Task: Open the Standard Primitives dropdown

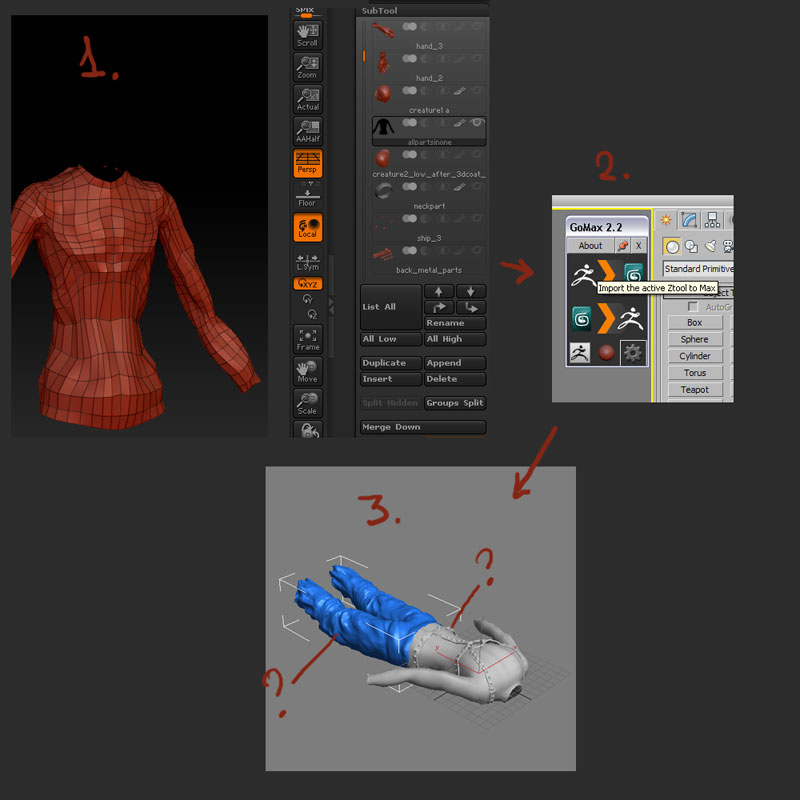Action: pos(698,269)
